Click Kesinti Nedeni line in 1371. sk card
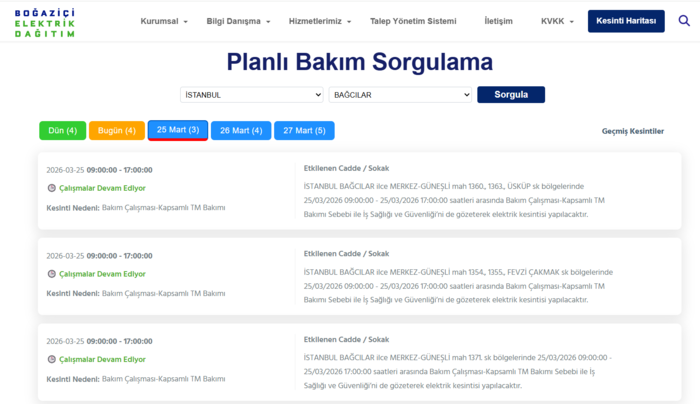 [x=136, y=379]
